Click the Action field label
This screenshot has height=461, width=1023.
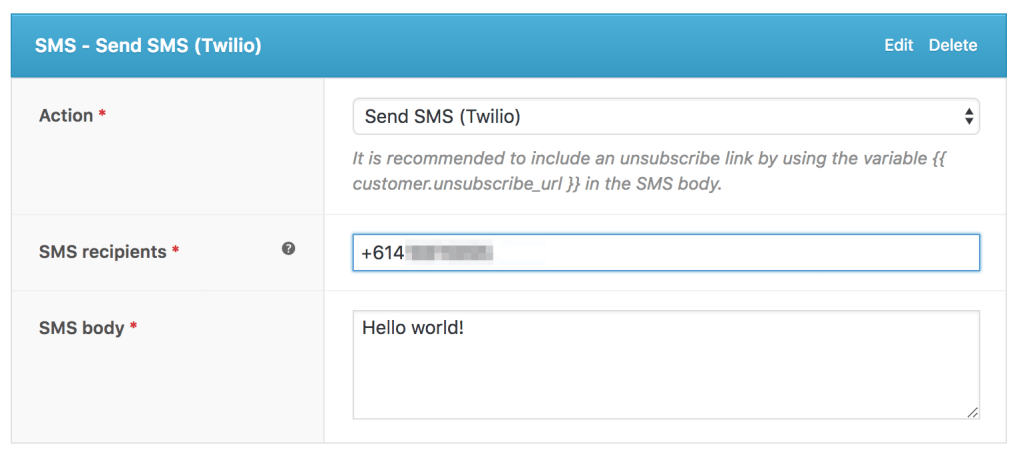66,116
